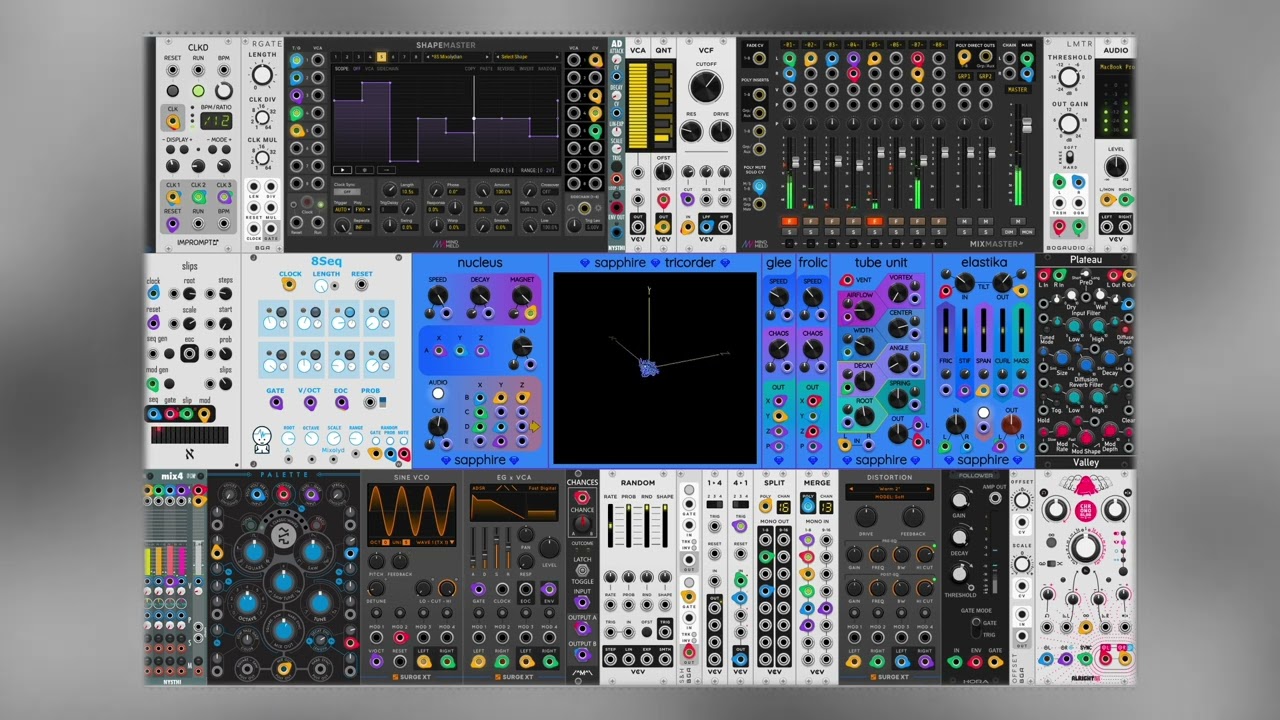This screenshot has height=720, width=1280.
Task: Click the Palette center model selector button
Action: pos(283,535)
